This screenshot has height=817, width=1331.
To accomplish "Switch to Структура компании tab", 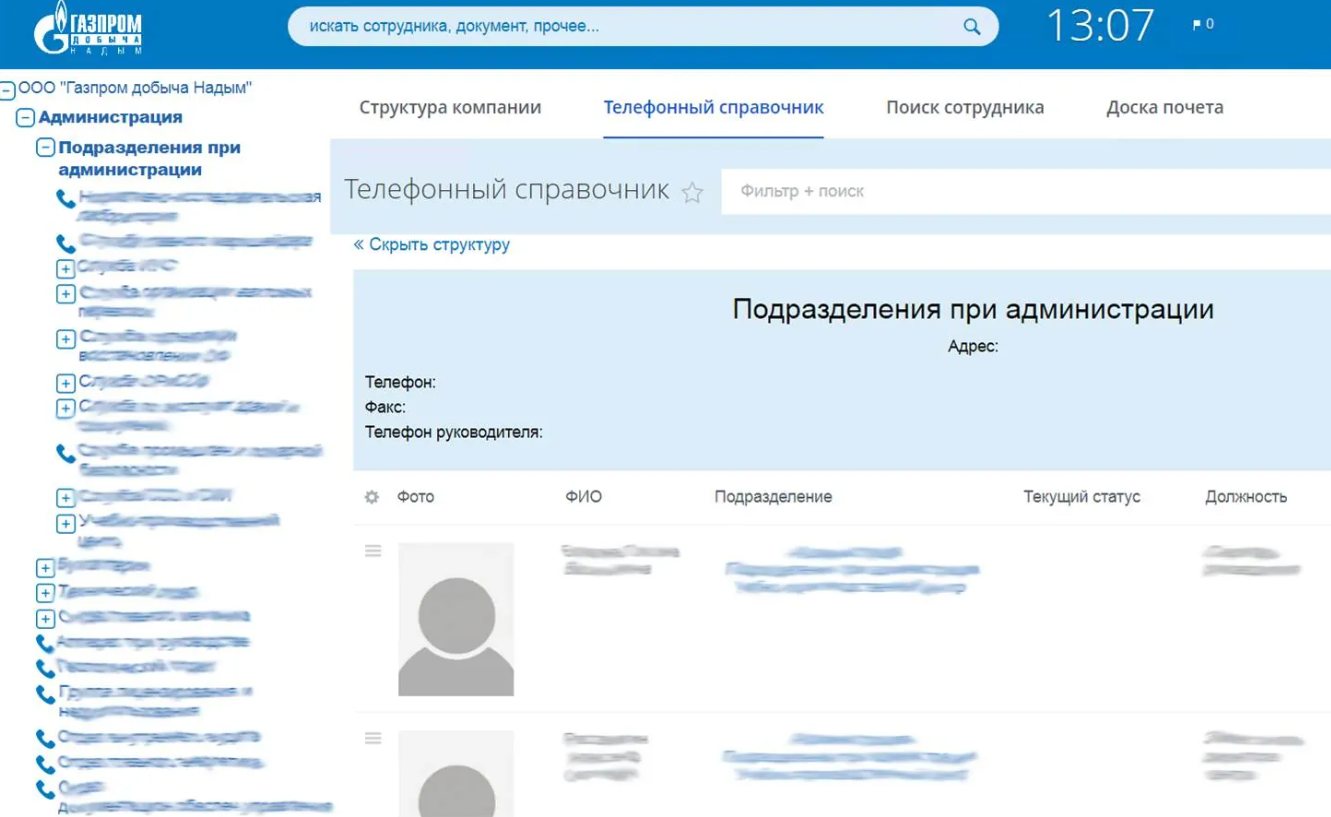I will pos(450,108).
